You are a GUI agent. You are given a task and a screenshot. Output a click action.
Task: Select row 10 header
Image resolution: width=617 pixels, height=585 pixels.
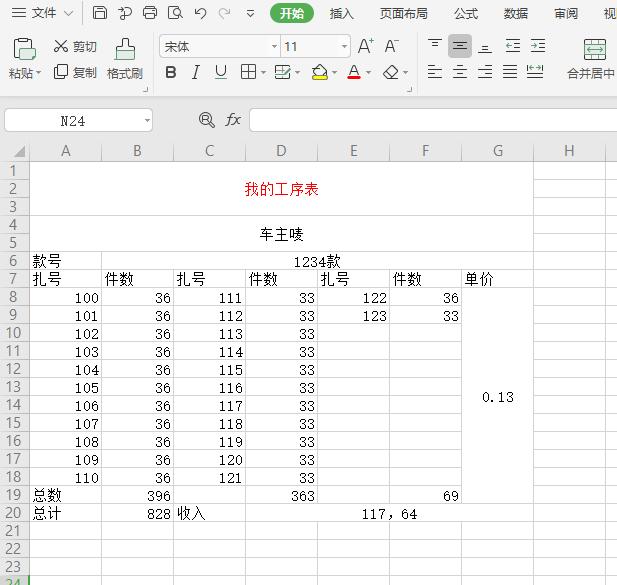[x=14, y=333]
